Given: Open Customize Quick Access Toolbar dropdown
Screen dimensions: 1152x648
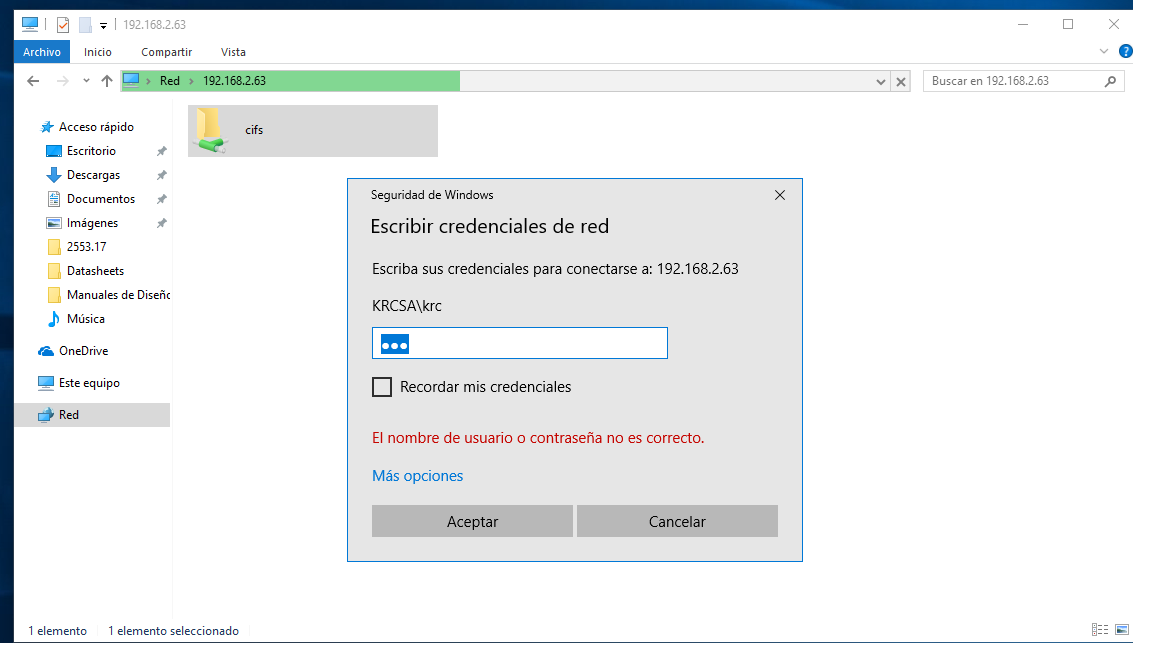Looking at the screenshot, I should [x=104, y=26].
